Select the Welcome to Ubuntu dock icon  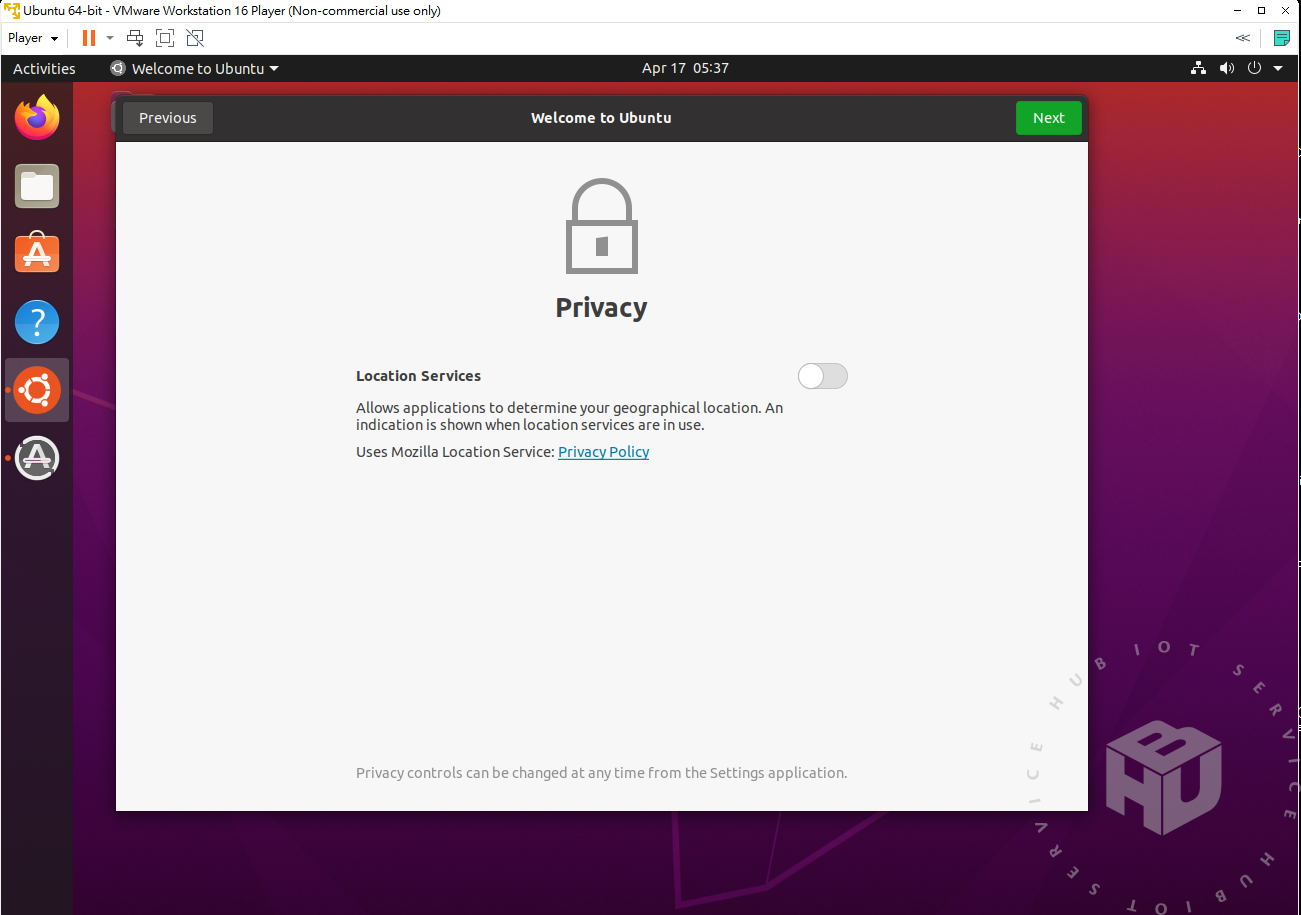tap(37, 390)
